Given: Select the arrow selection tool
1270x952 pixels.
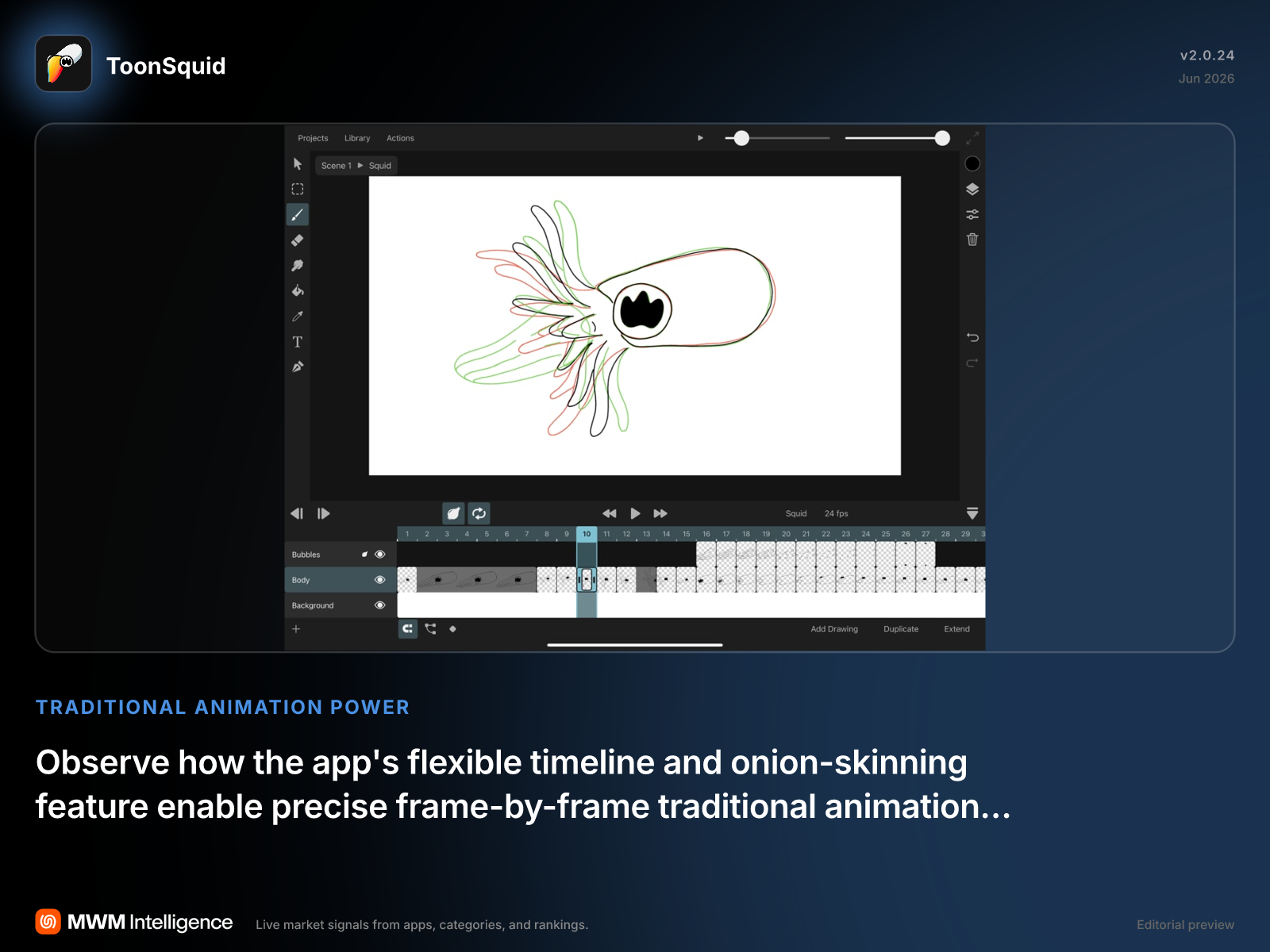Looking at the screenshot, I should click(298, 164).
